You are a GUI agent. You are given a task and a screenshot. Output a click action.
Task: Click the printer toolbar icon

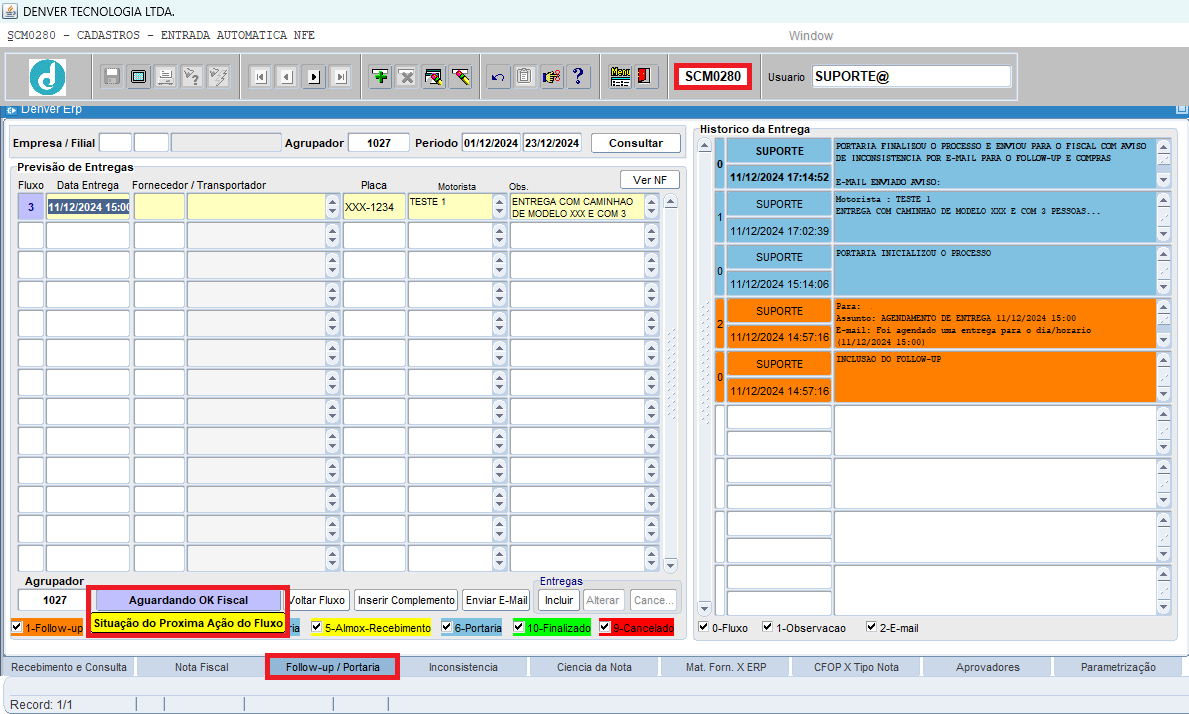pos(165,77)
